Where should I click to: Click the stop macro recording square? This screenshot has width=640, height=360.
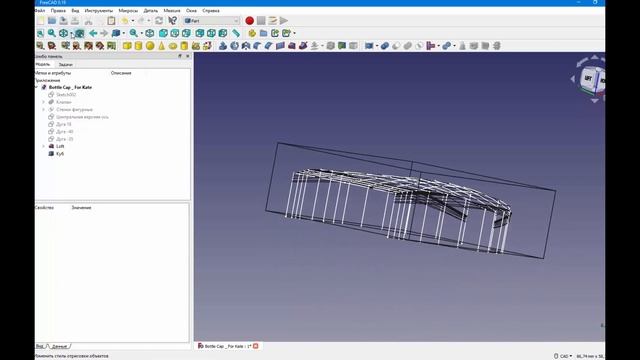[261, 20]
